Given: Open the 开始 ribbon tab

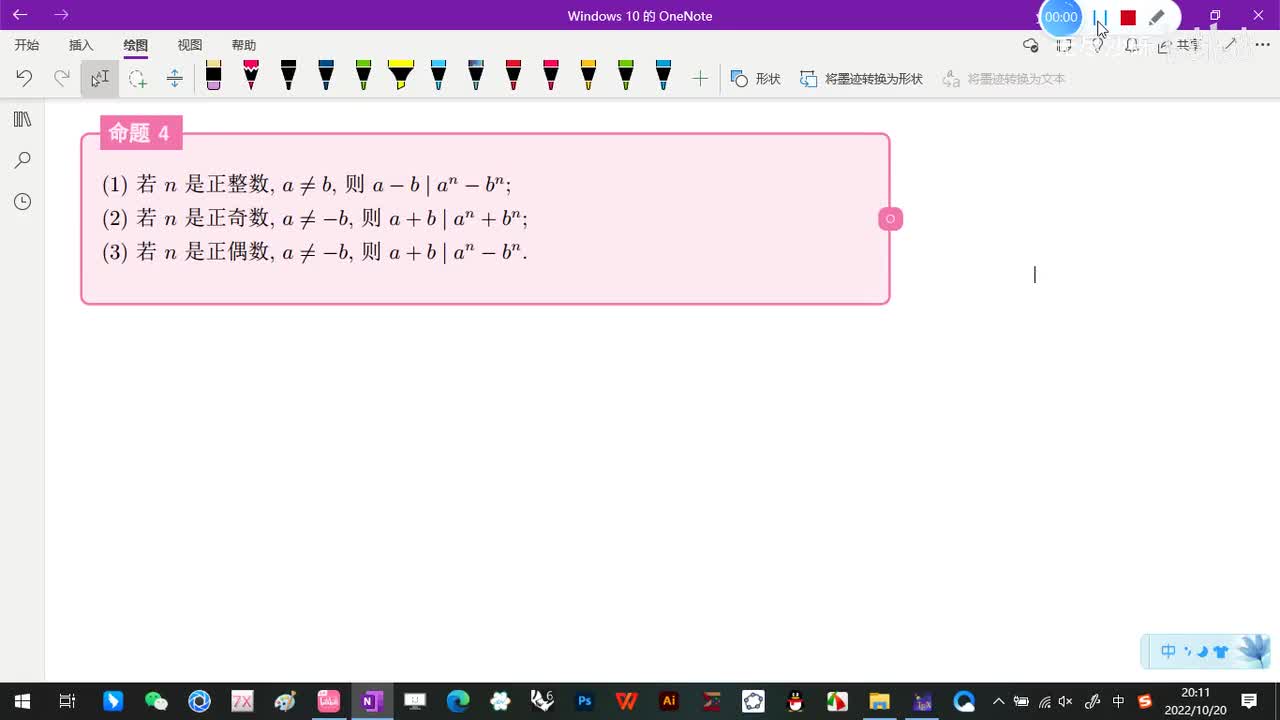Looking at the screenshot, I should click(x=27, y=45).
